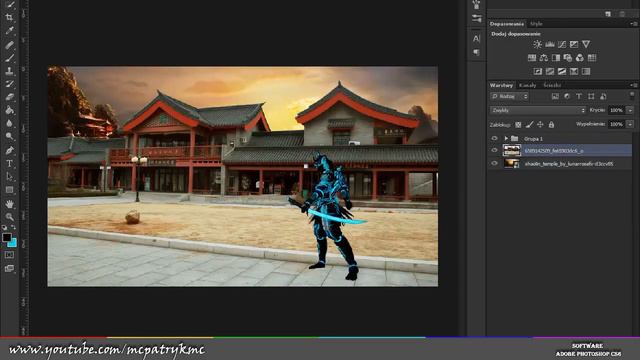Add Levels adjustment layer

click(x=550, y=44)
